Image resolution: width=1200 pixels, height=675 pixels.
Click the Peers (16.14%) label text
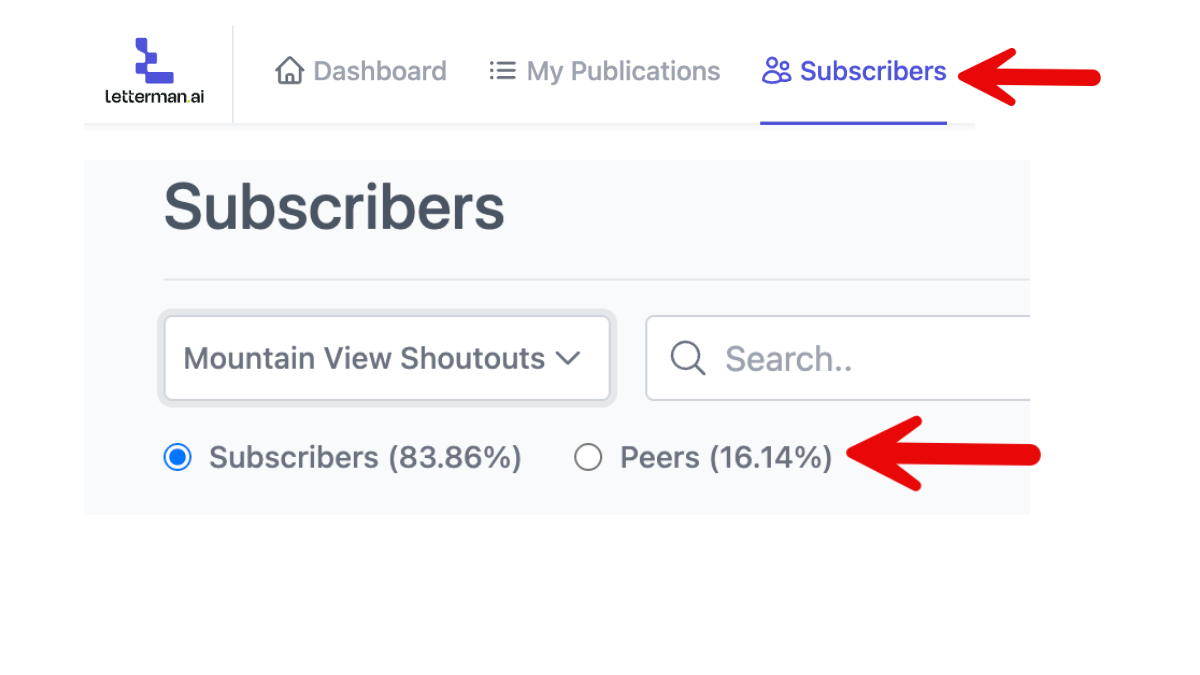click(x=726, y=458)
